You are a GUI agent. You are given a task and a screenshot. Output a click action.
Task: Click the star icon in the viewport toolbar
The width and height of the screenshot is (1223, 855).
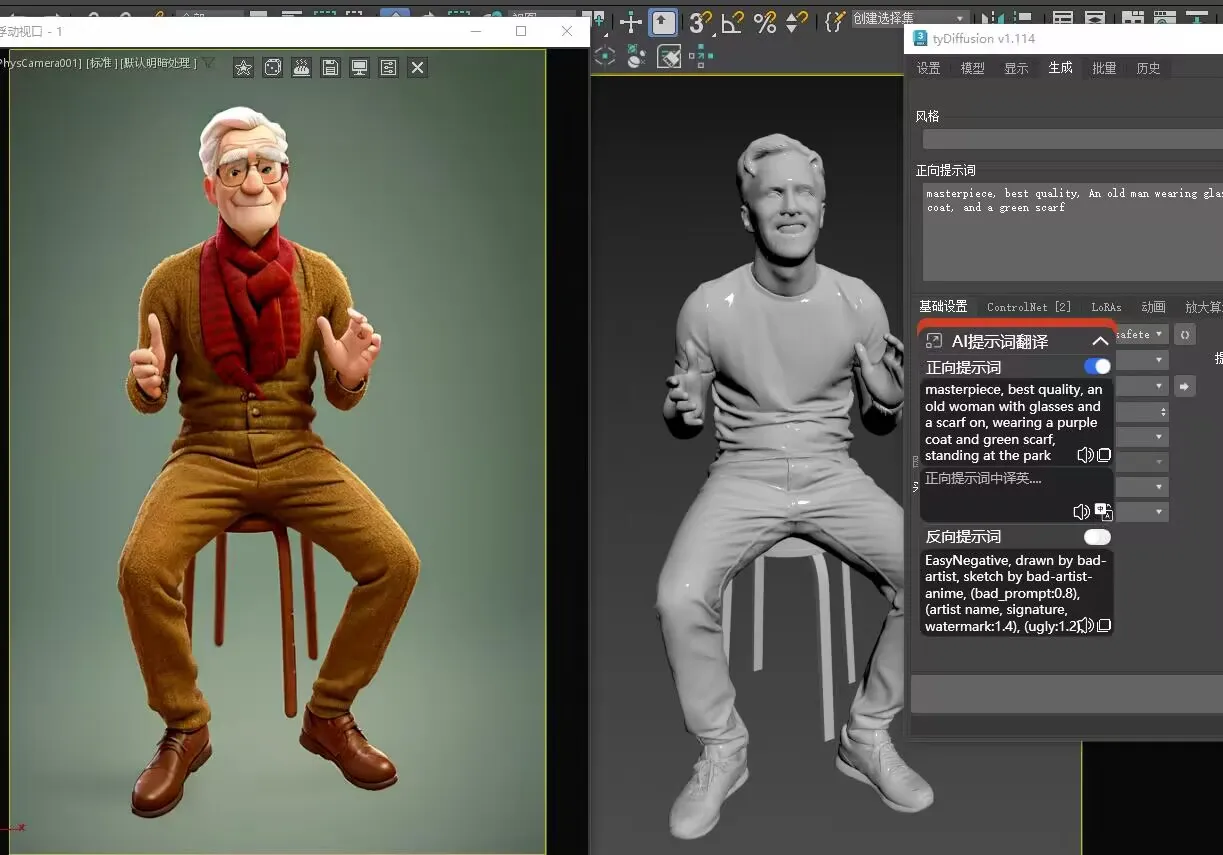tap(243, 67)
